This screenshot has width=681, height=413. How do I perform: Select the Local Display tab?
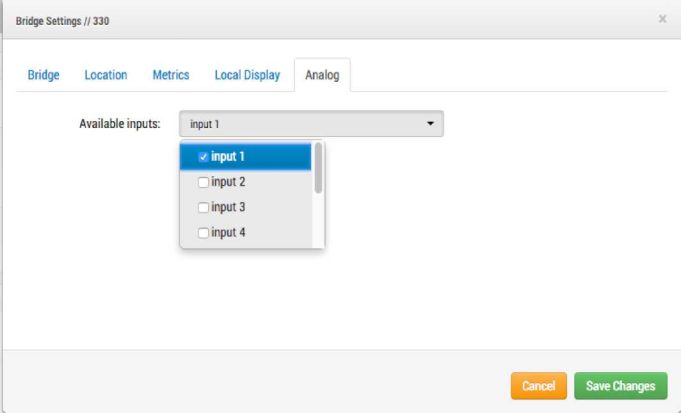click(x=247, y=75)
